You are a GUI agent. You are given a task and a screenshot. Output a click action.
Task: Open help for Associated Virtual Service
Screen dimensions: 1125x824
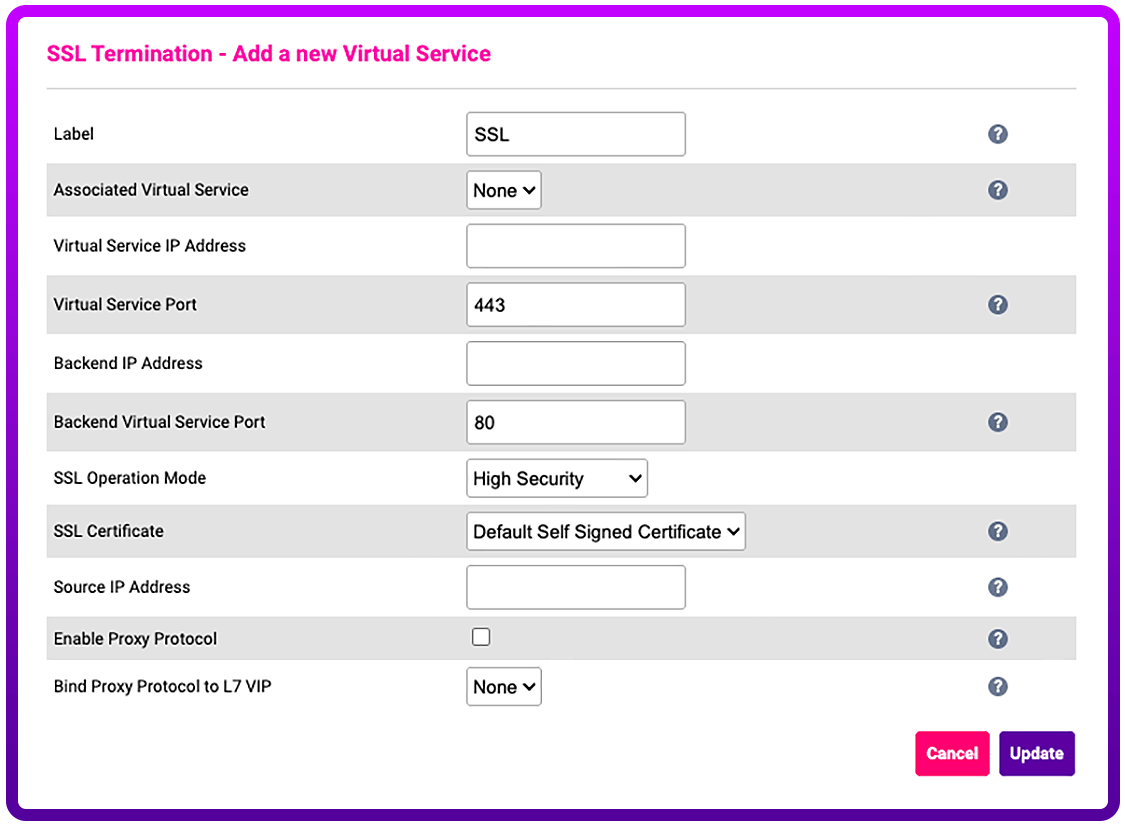(x=997, y=190)
